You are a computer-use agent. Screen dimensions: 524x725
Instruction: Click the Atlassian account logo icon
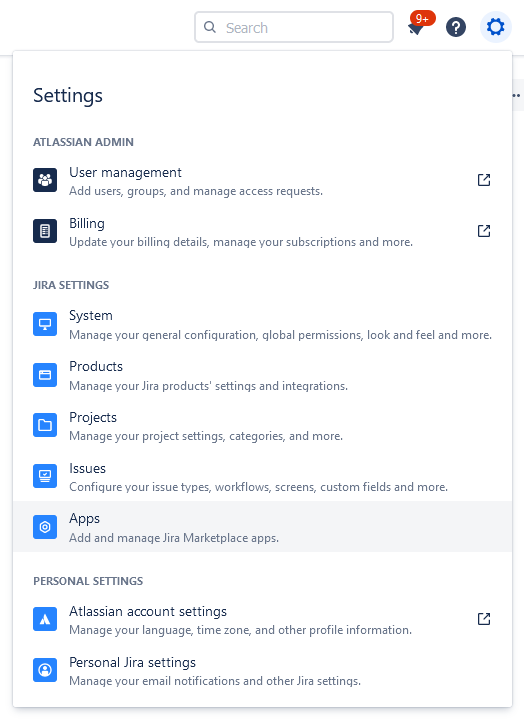click(45, 619)
